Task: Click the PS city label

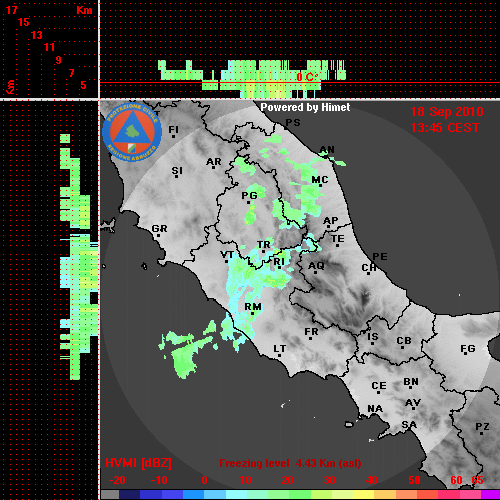Action: tap(293, 123)
